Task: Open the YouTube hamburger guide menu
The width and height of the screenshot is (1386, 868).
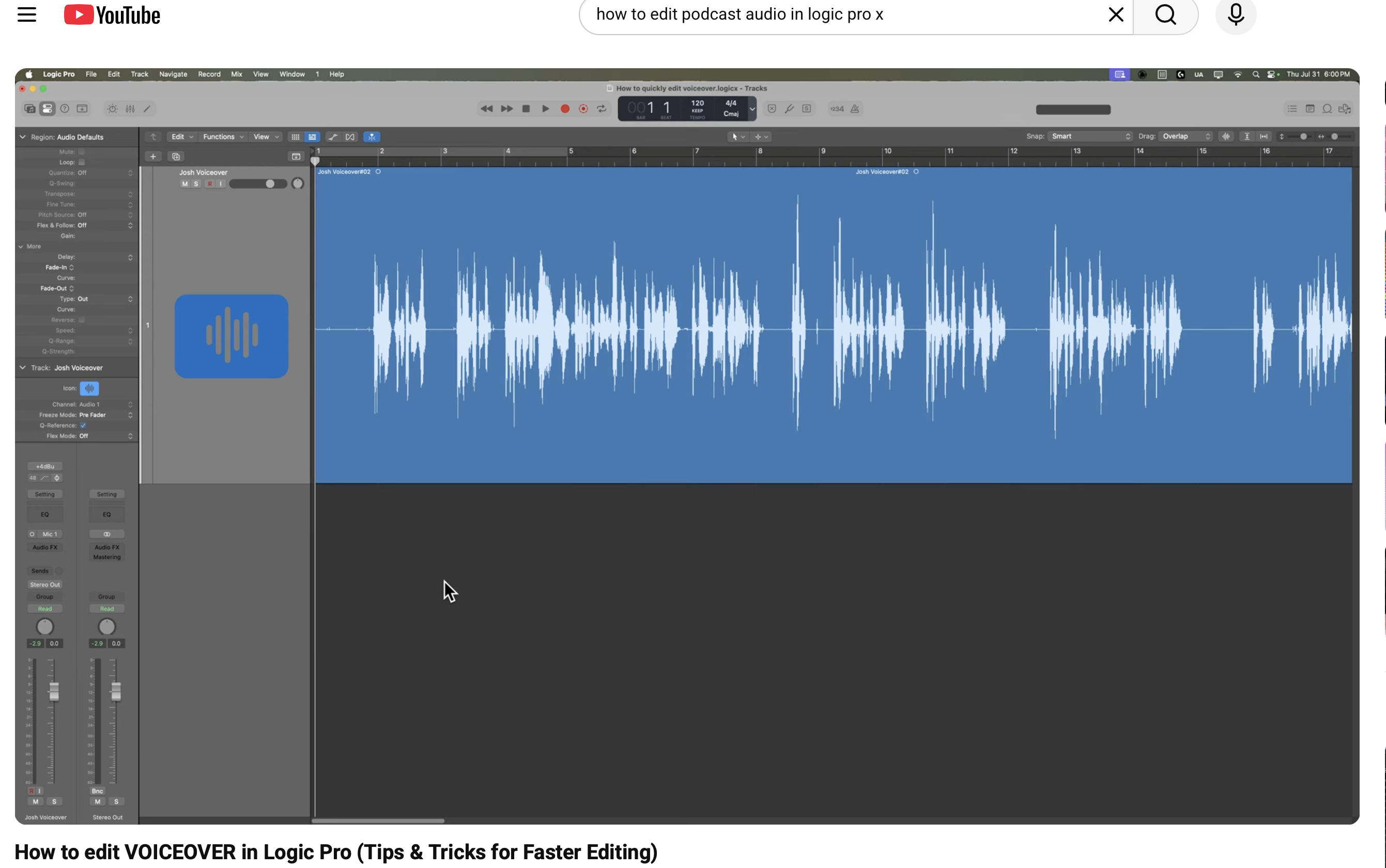Action: tap(27, 14)
